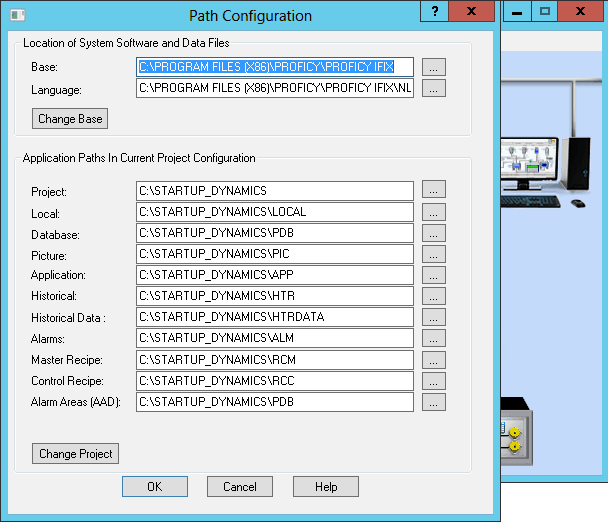This screenshot has width=608, height=522.
Task: Maximize the background SCU window
Action: 544,11
